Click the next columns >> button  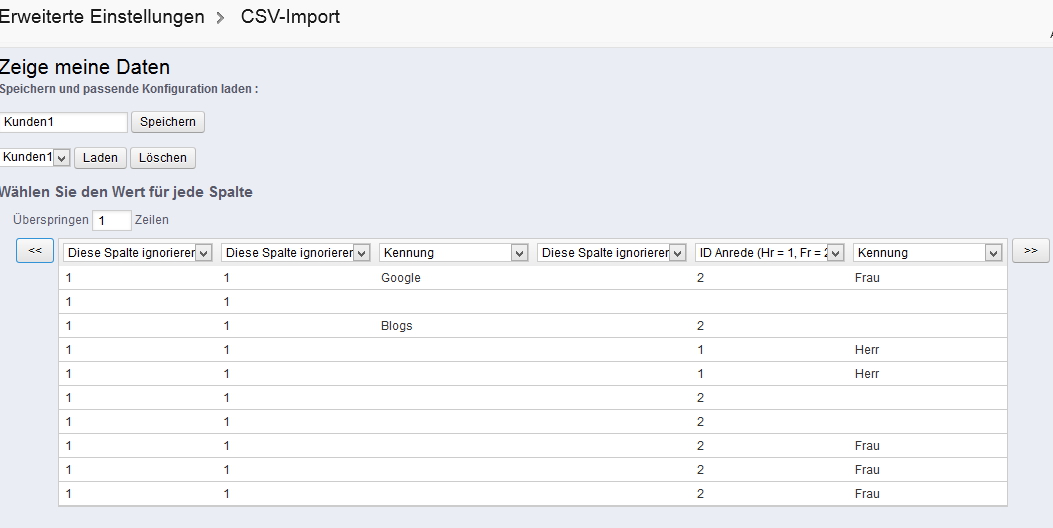pos(1031,251)
